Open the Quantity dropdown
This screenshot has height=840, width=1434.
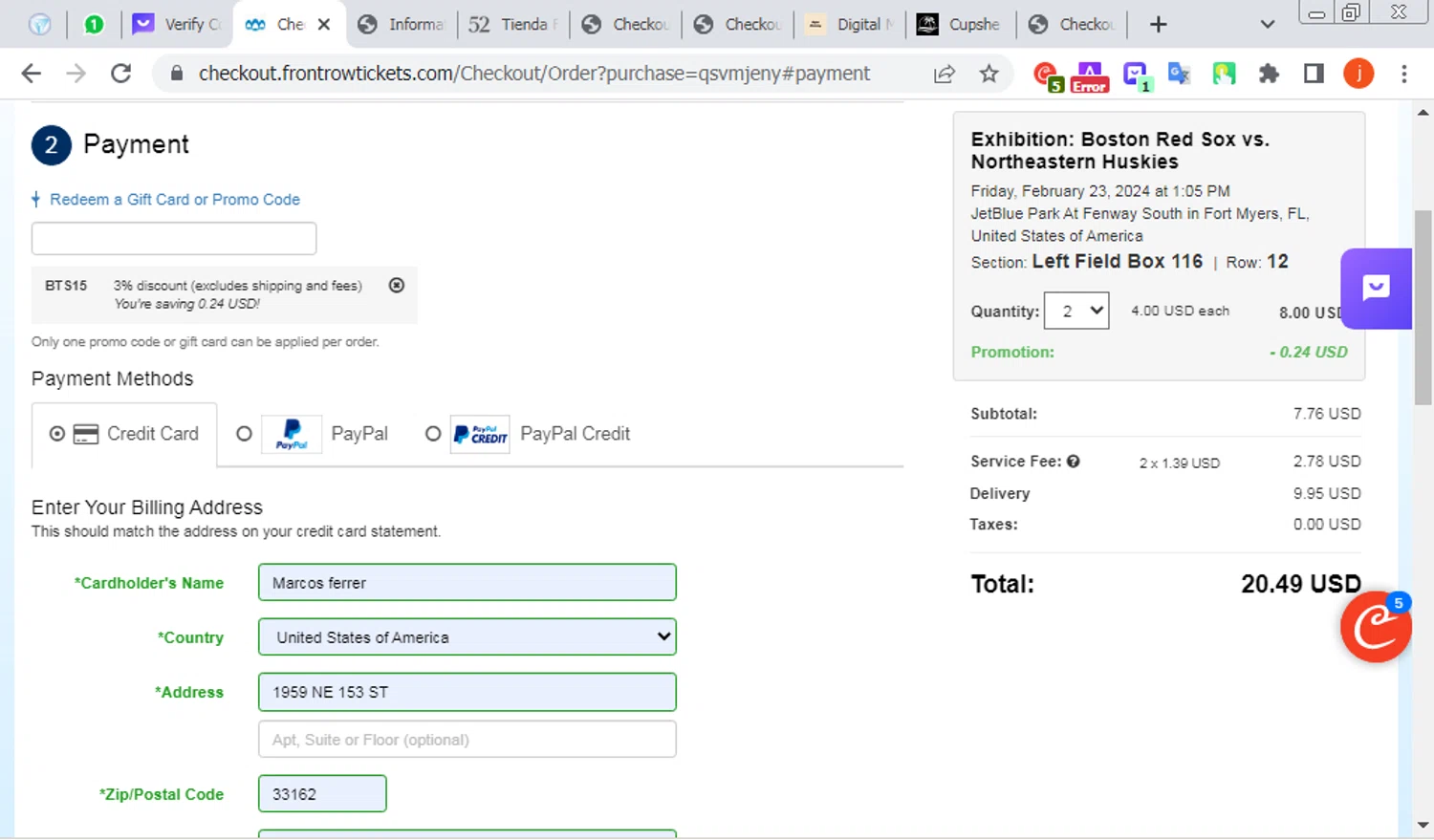point(1076,311)
